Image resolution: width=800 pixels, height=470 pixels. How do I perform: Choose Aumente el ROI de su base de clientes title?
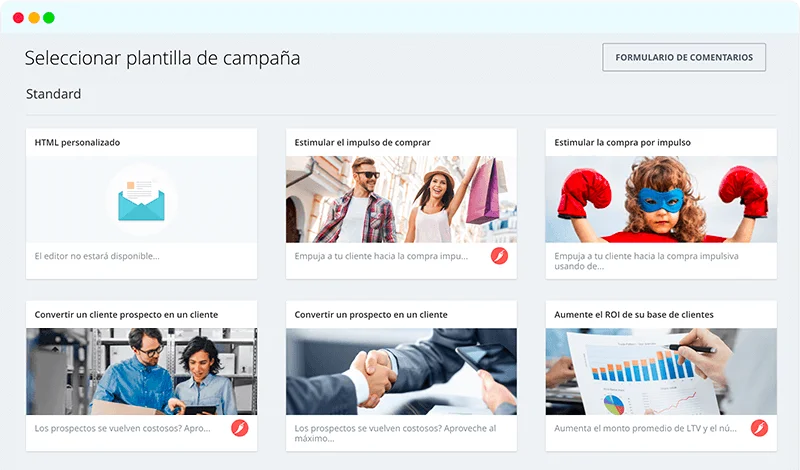point(634,314)
